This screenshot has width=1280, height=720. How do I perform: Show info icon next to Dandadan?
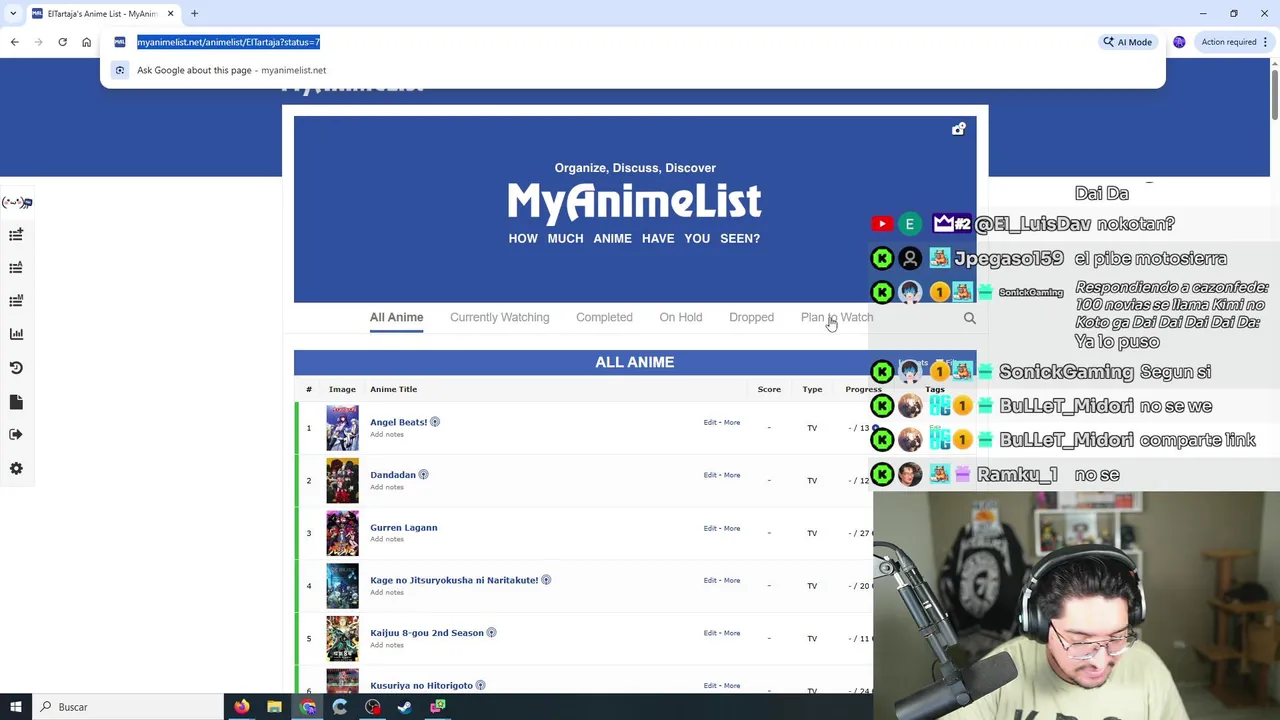423,475
